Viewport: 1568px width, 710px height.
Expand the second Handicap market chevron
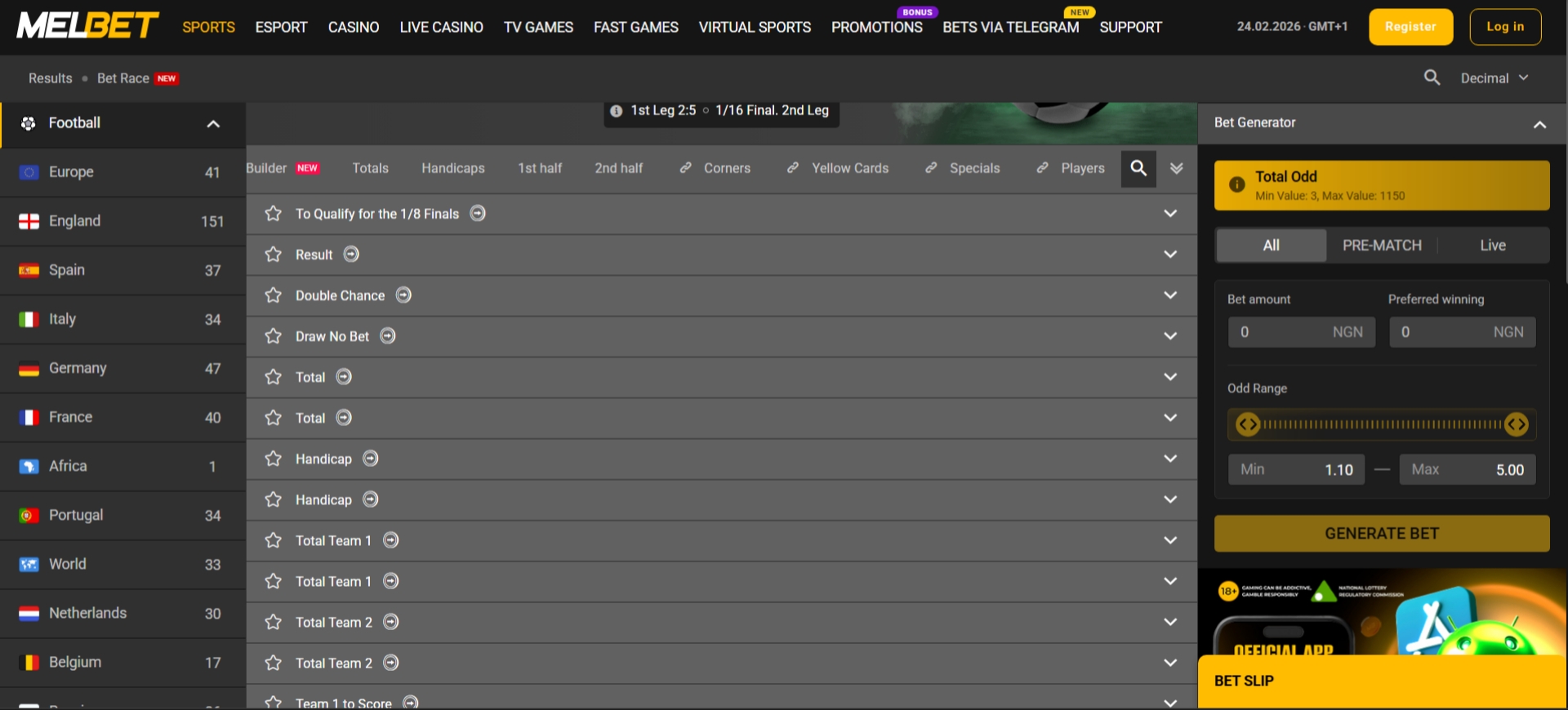point(1170,499)
